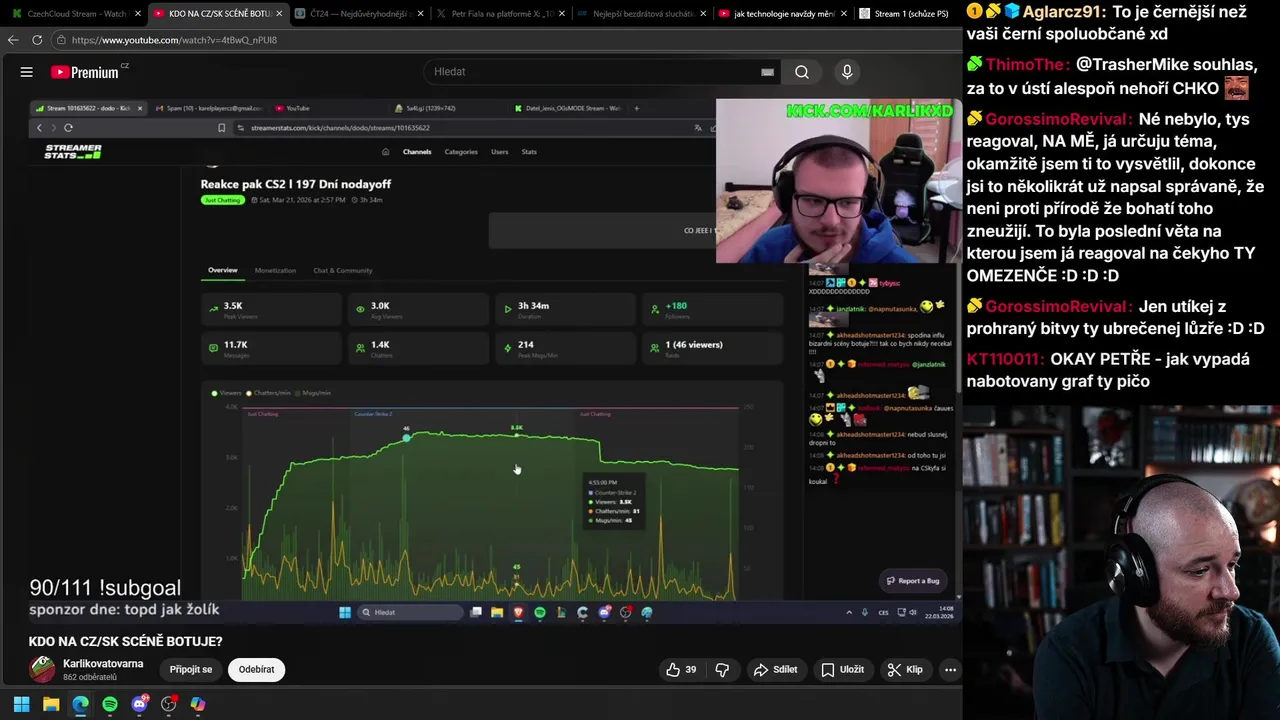The image size is (1280, 720).
Task: Switch to ČT24 tab
Action: click(x=359, y=14)
